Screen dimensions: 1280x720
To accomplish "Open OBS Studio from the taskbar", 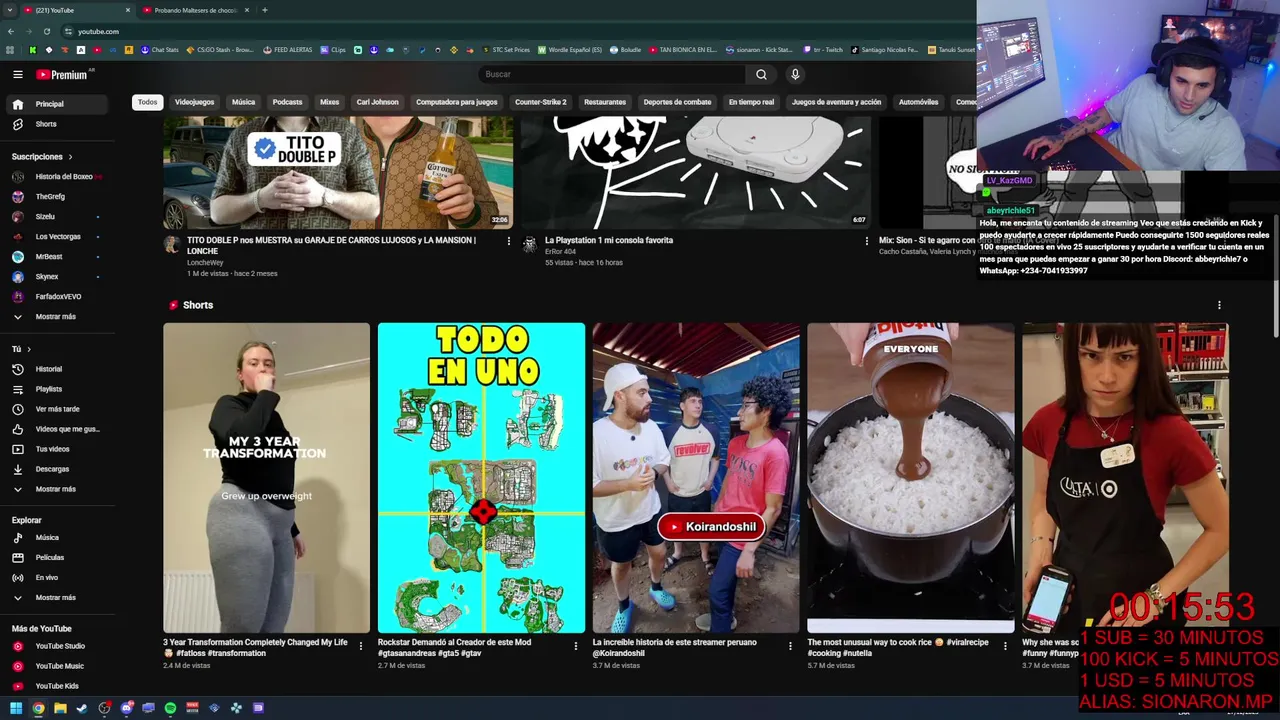I will [104, 708].
